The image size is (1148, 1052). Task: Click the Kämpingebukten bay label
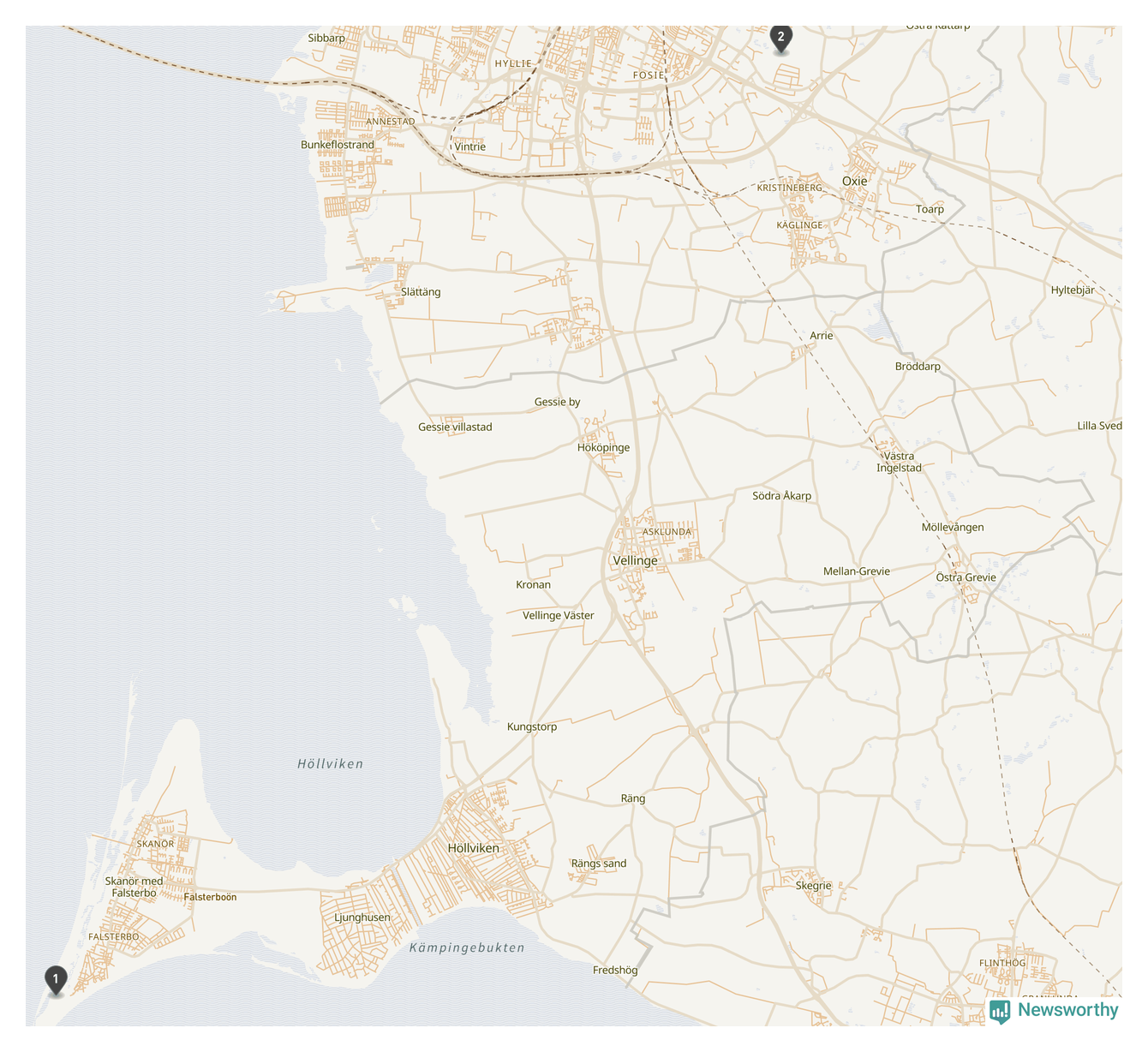click(467, 947)
